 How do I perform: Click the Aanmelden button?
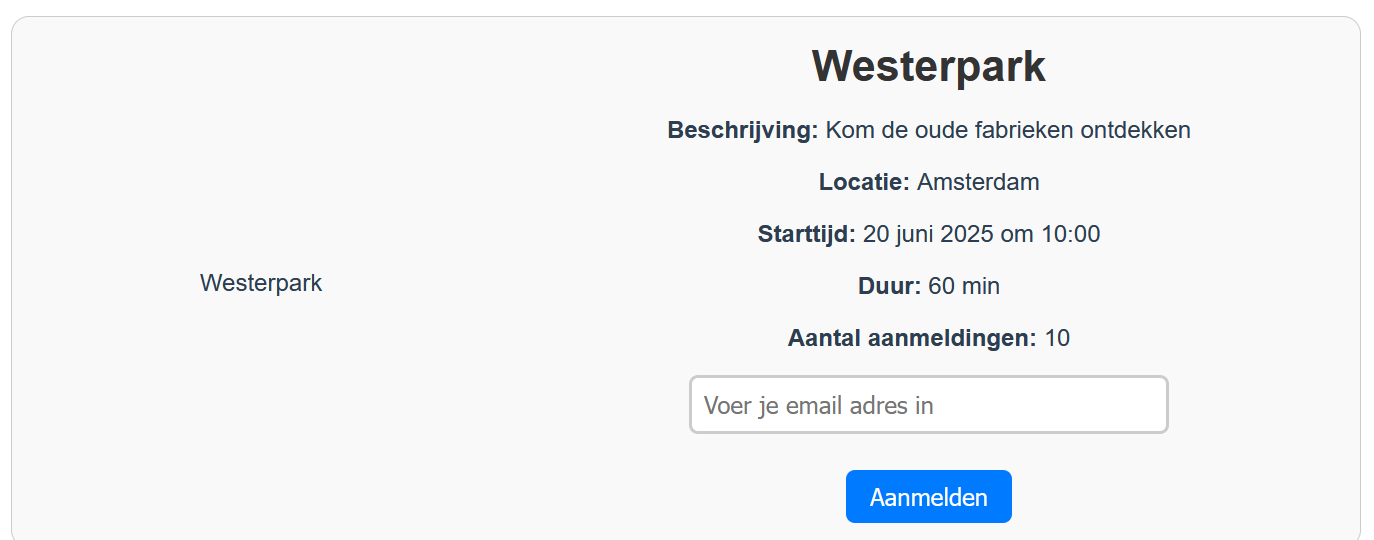(928, 497)
